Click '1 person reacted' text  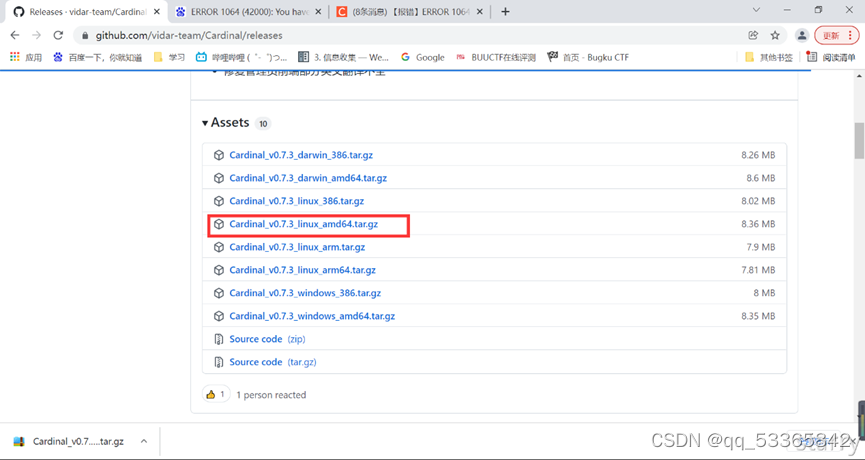(271, 395)
